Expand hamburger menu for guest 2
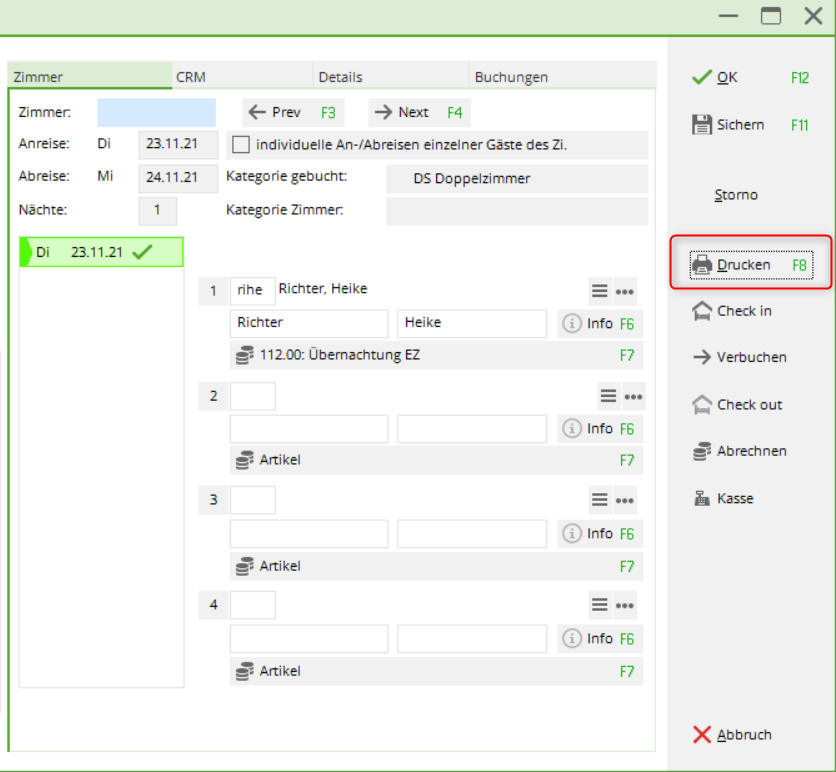 pos(608,396)
